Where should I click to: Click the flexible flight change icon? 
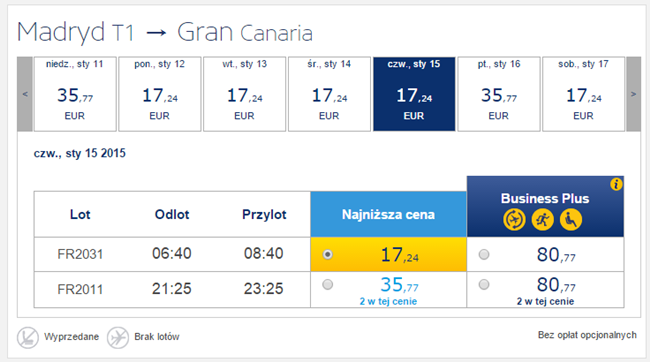(514, 220)
